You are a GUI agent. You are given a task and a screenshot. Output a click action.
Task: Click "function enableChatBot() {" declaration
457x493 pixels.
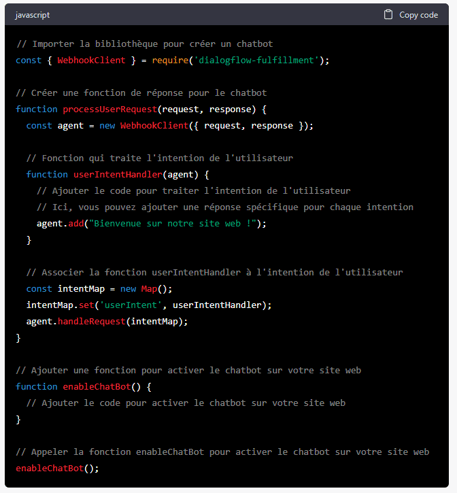pos(84,387)
